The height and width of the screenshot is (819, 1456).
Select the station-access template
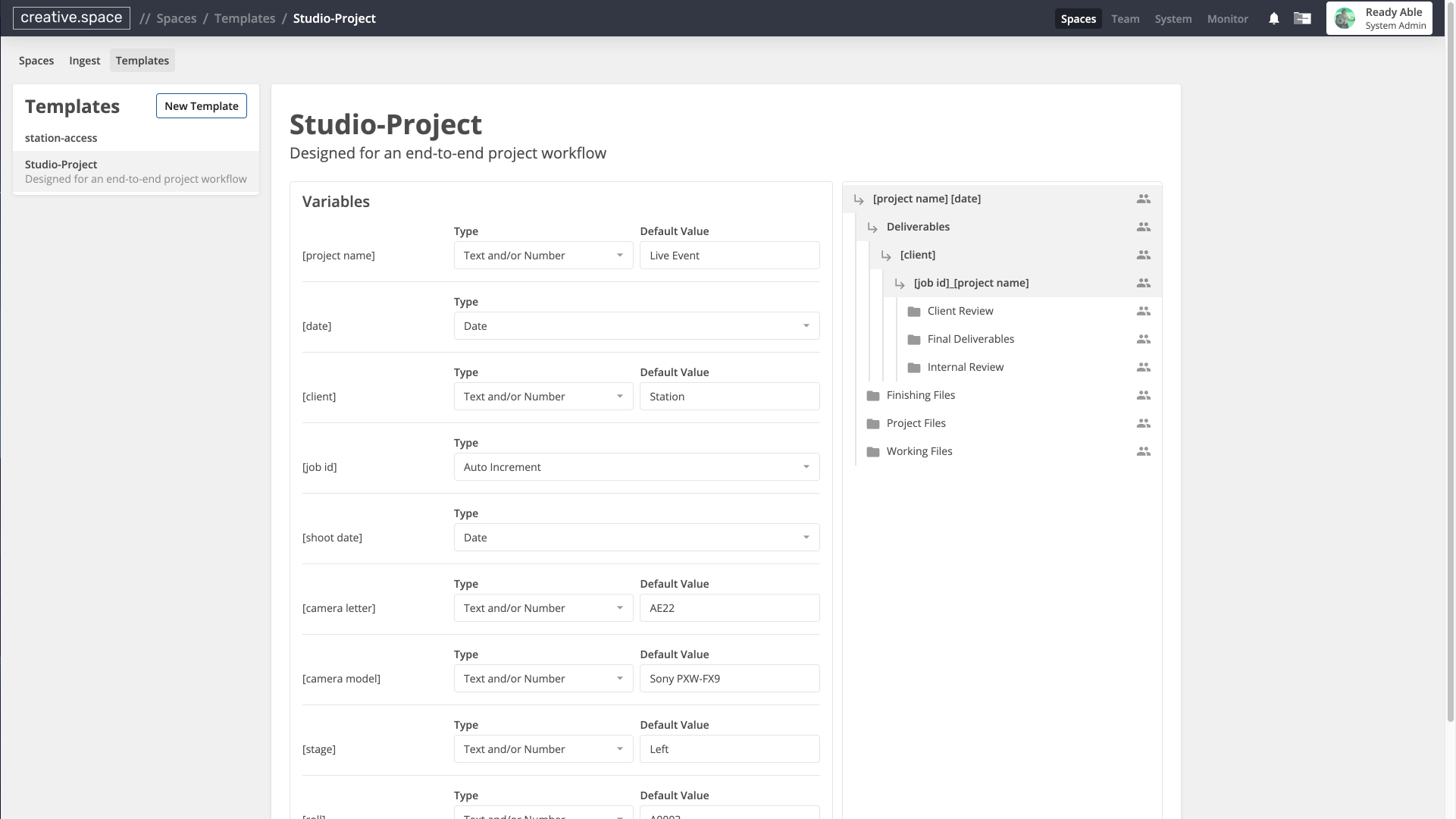click(x=61, y=137)
